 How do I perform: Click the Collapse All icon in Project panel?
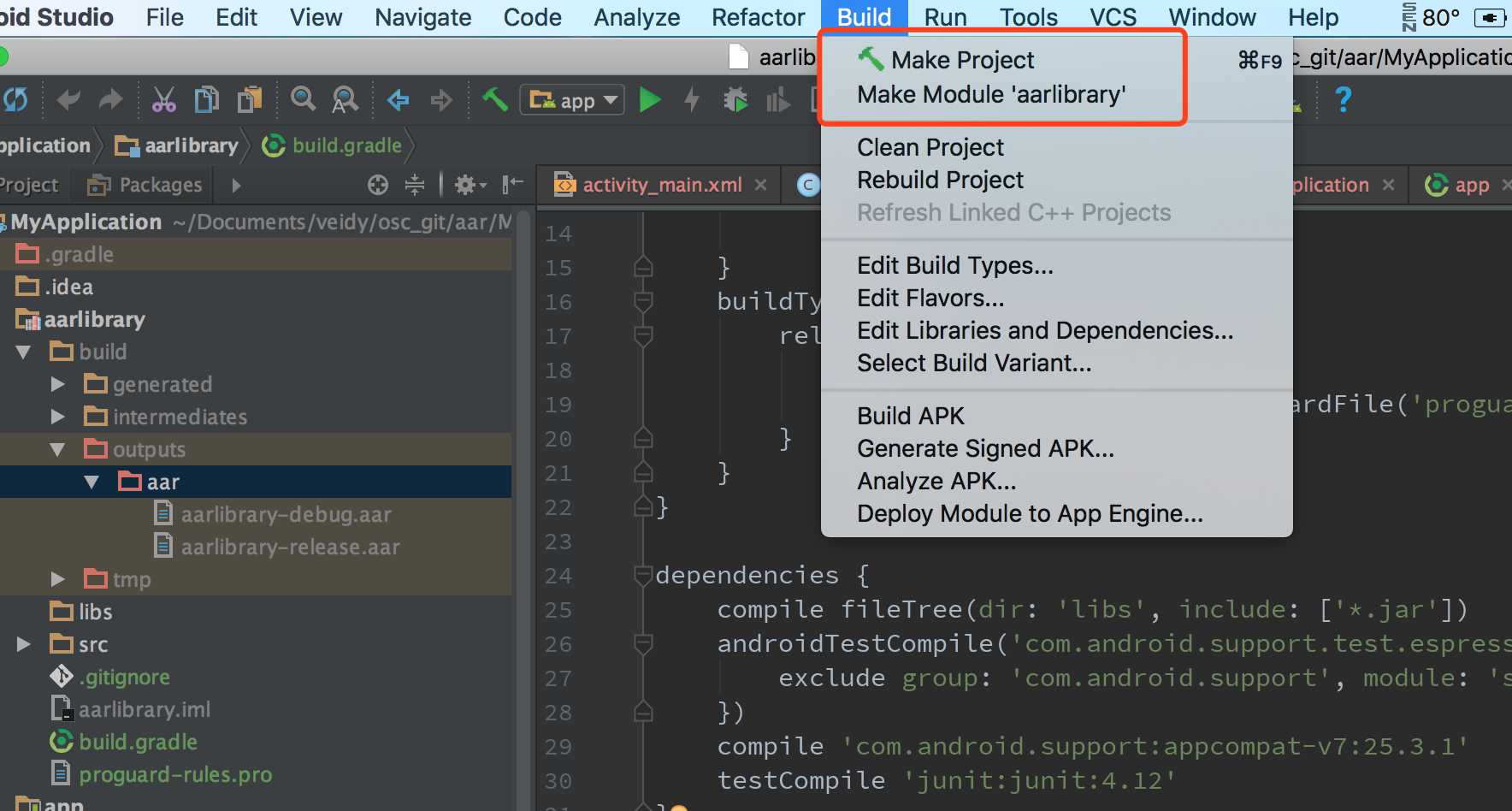pos(415,185)
